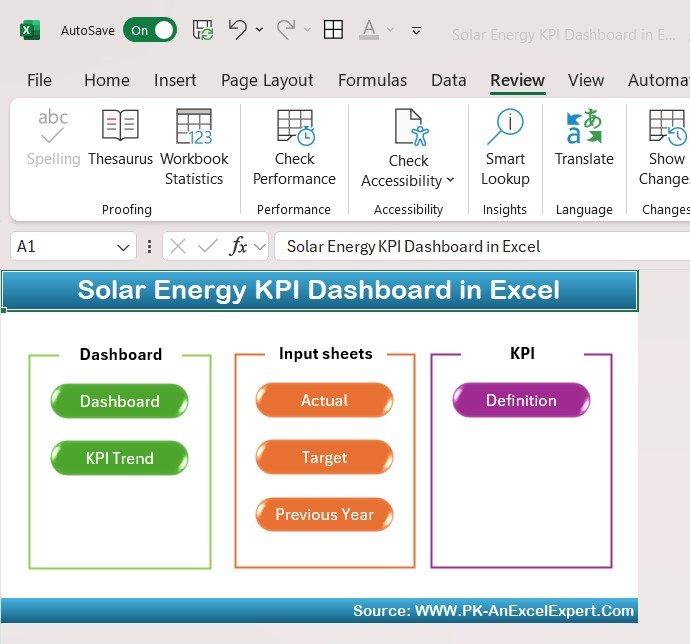Open the Previous Year sheet button
This screenshot has height=644, width=690.
[x=324, y=514]
